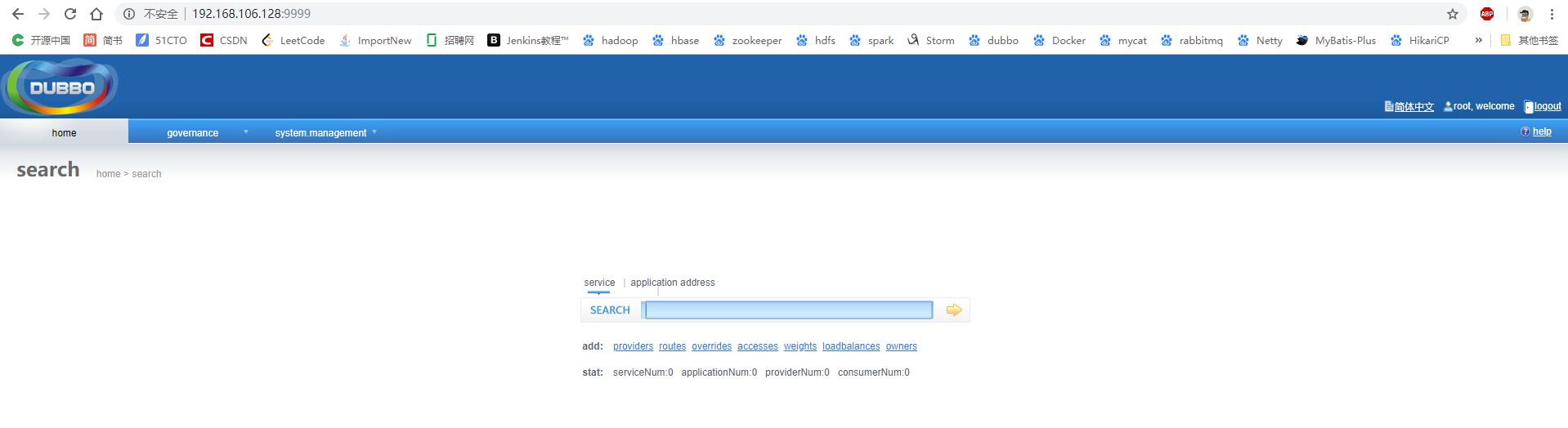1568x428 pixels.
Task: Bookmark this page with star icon
Action: pyautogui.click(x=1453, y=14)
